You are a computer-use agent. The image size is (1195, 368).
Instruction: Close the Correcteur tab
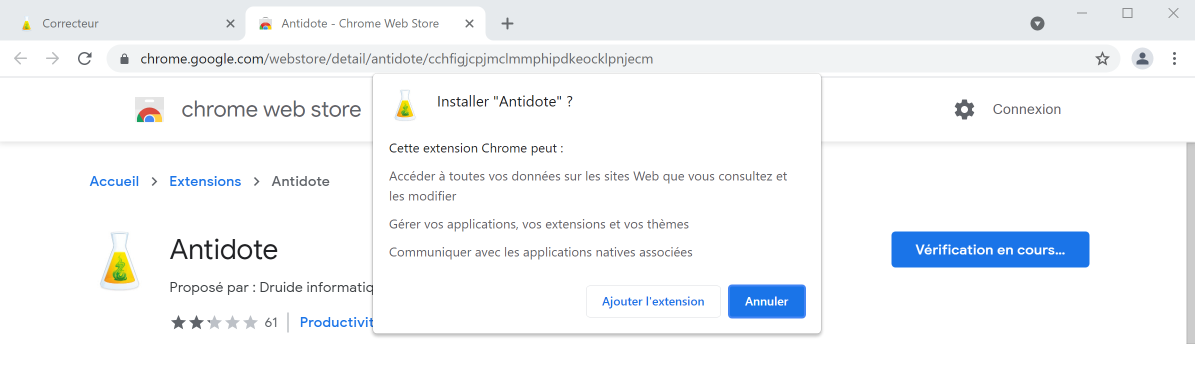coord(230,24)
